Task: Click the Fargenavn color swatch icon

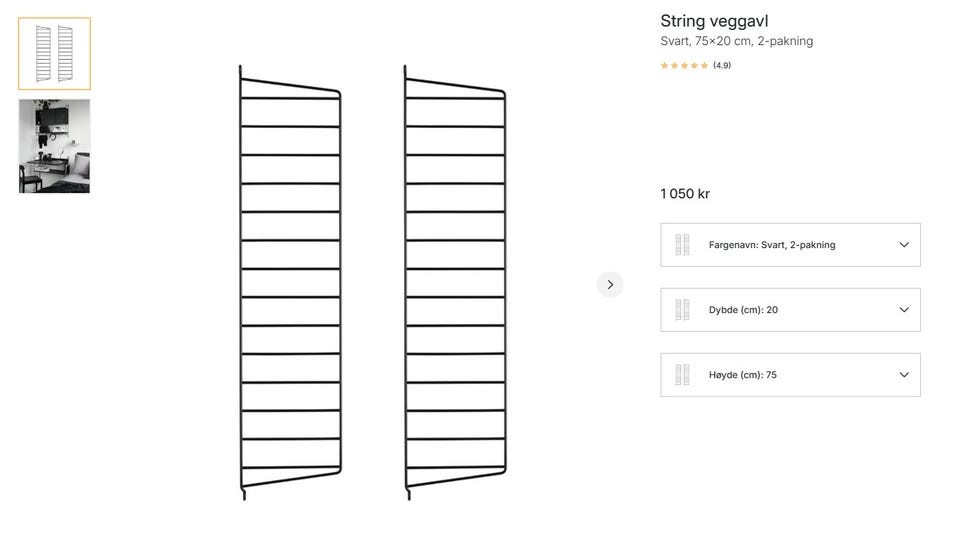Action: point(682,245)
